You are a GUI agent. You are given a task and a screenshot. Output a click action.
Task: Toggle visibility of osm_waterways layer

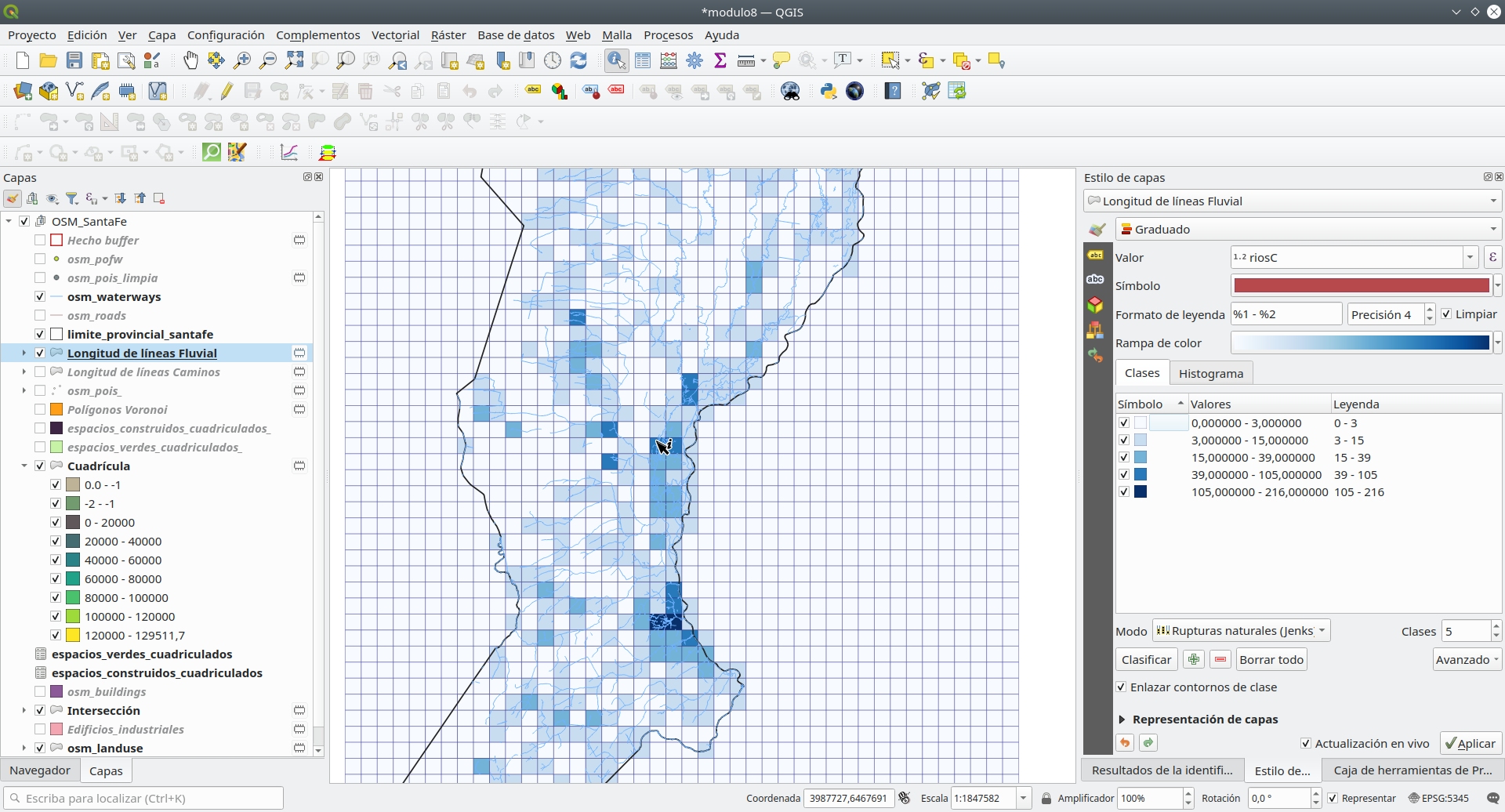point(40,297)
